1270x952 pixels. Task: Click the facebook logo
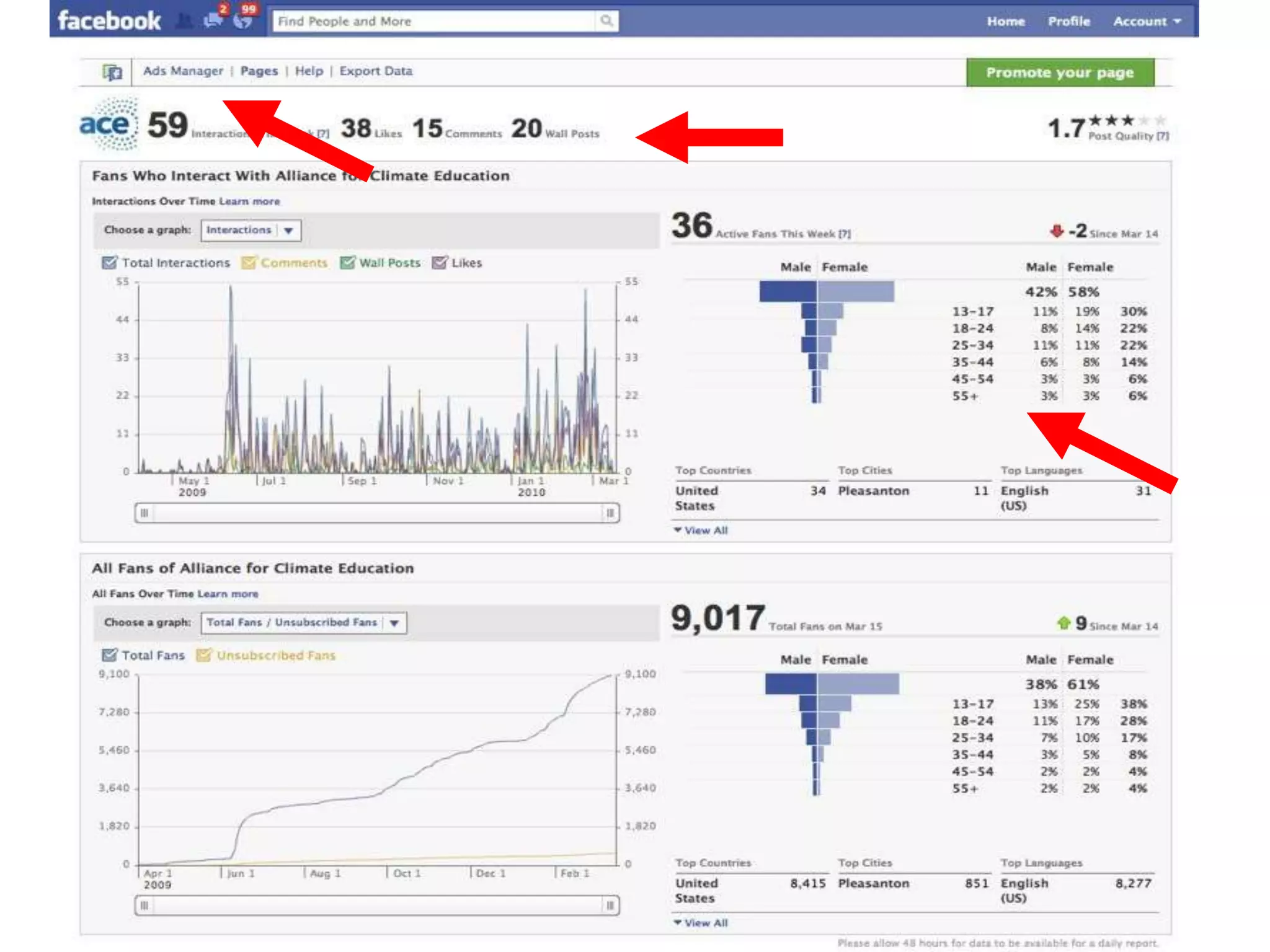tap(109, 21)
